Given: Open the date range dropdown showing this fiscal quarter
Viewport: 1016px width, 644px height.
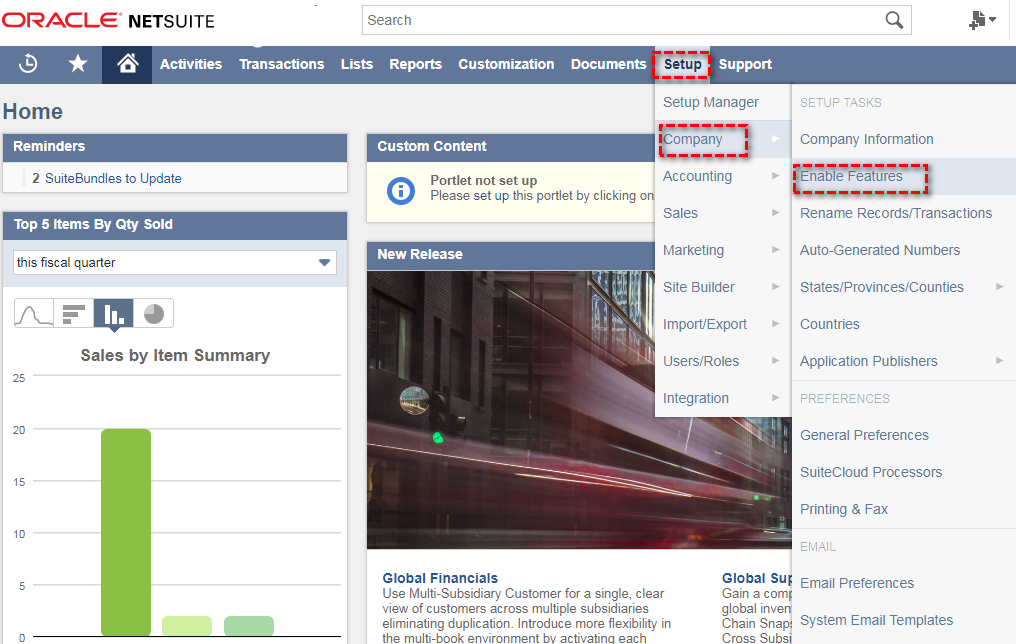Looking at the screenshot, I should click(322, 260).
